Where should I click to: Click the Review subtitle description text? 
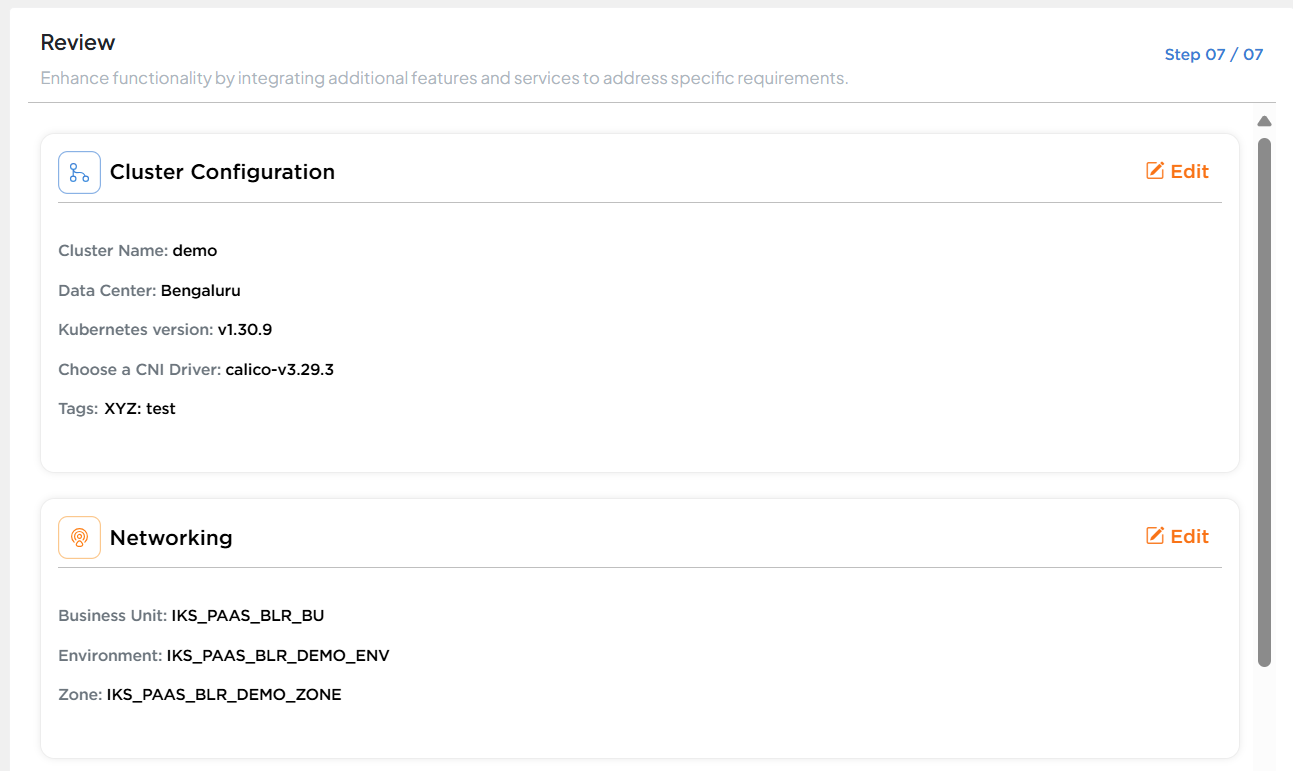[444, 77]
